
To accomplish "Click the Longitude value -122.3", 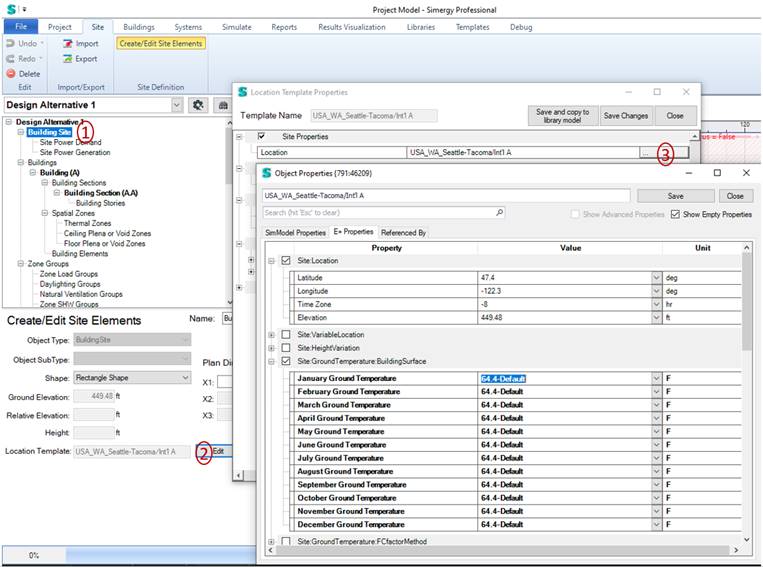I will pyautogui.click(x=564, y=291).
